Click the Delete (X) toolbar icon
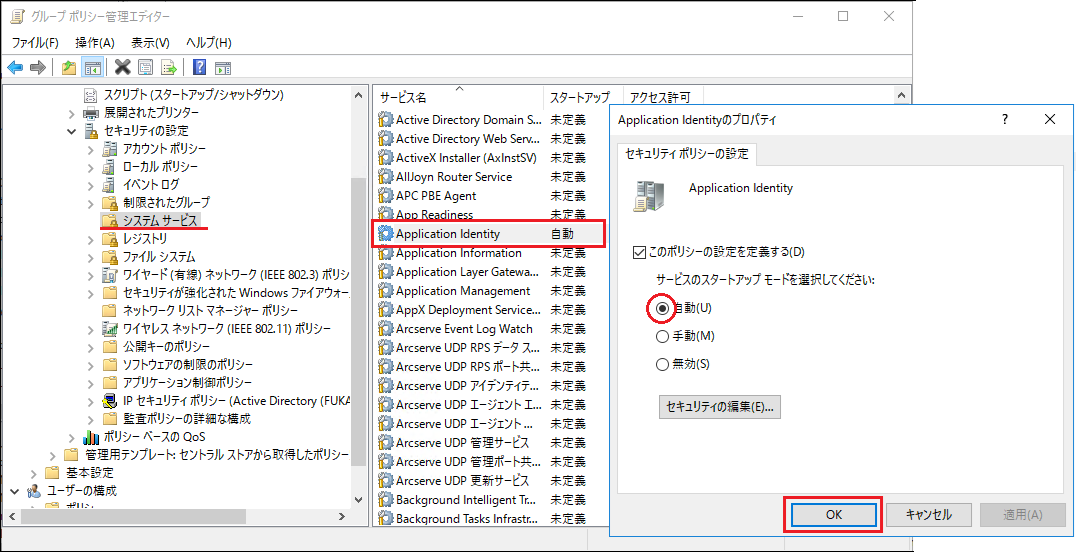The width and height of the screenshot is (1076, 552). click(123, 67)
